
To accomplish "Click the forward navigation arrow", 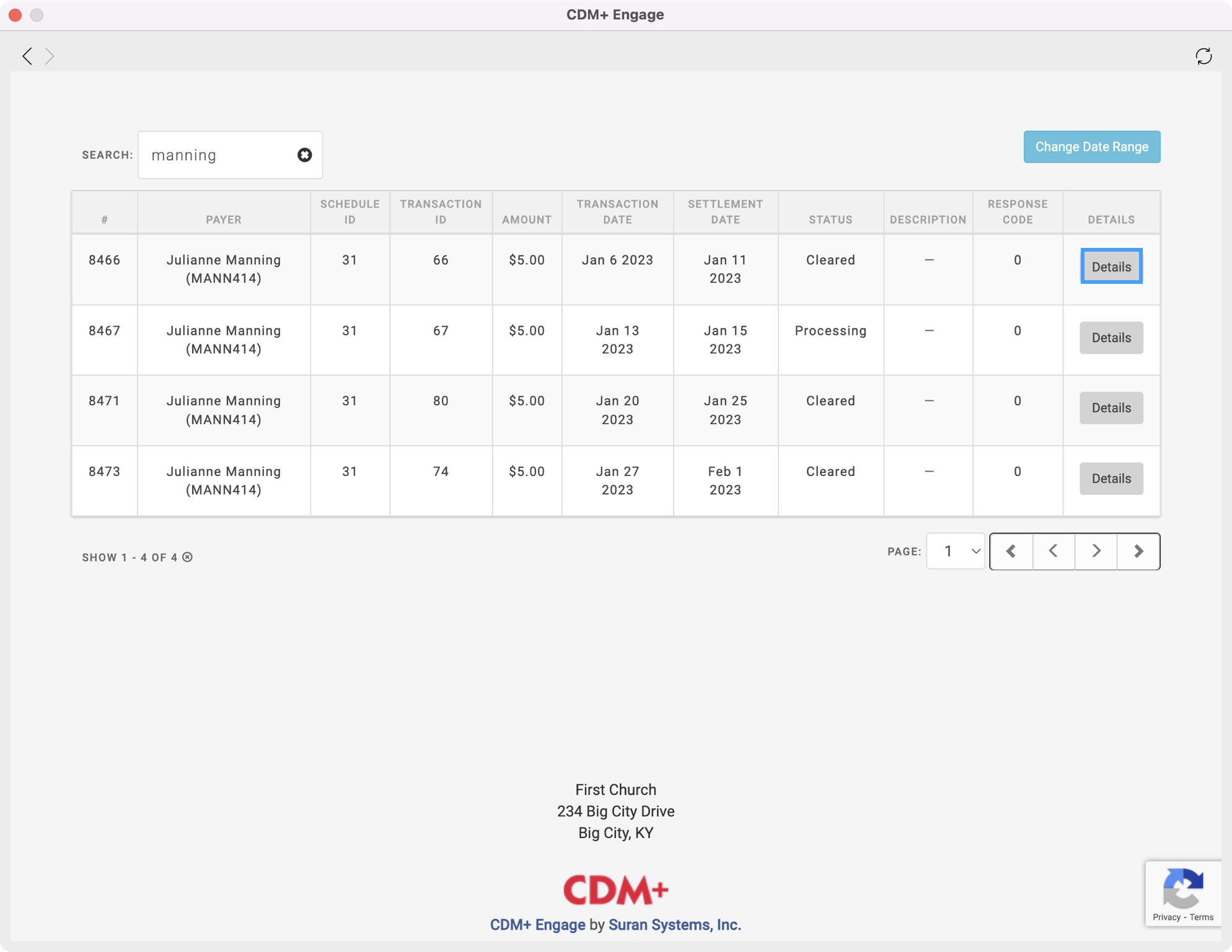I will tap(50, 56).
